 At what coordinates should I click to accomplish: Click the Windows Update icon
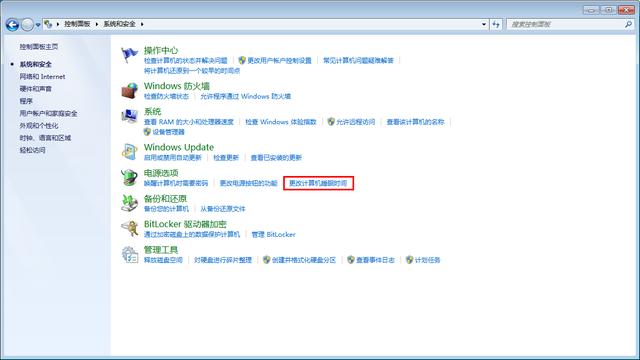click(x=129, y=152)
